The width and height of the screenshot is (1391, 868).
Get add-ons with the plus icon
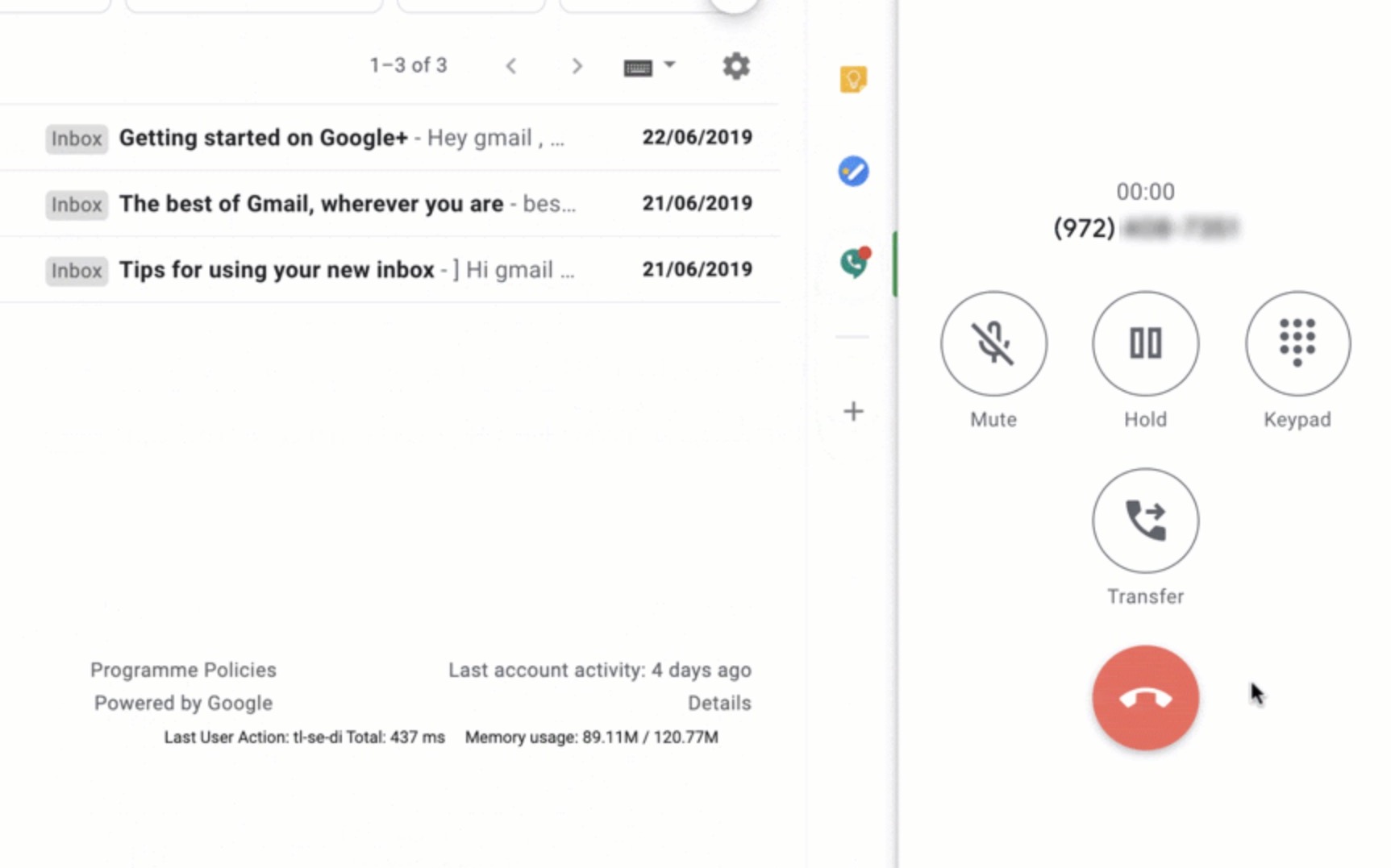point(853,411)
